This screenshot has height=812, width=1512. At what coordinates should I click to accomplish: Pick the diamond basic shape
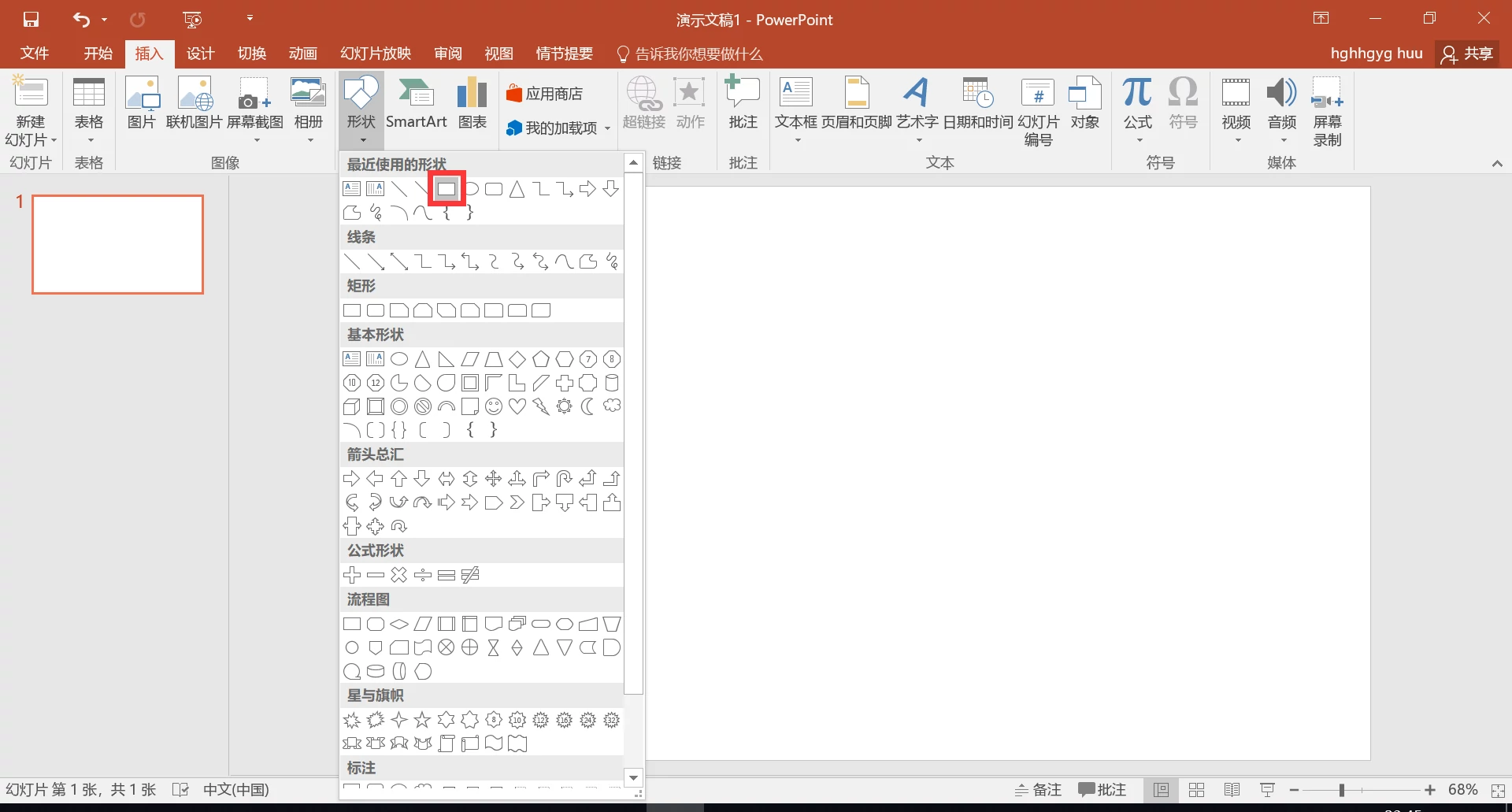tap(517, 359)
